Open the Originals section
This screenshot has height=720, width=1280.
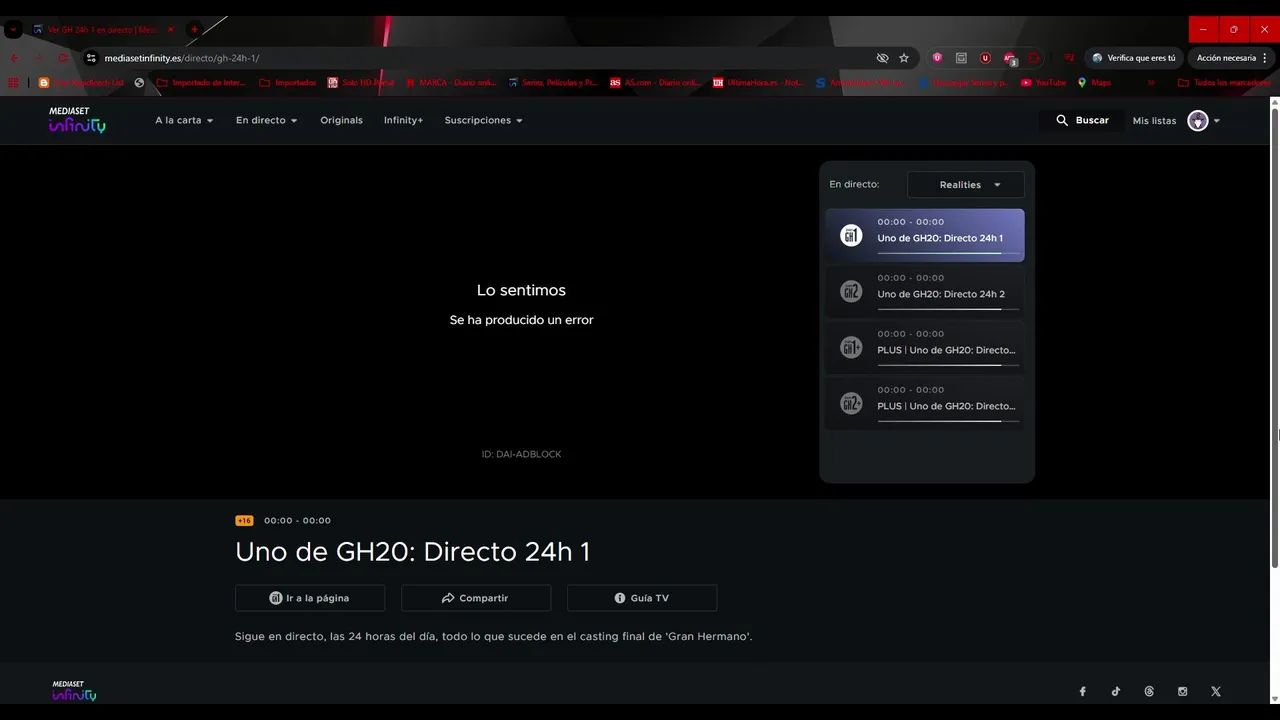click(341, 120)
